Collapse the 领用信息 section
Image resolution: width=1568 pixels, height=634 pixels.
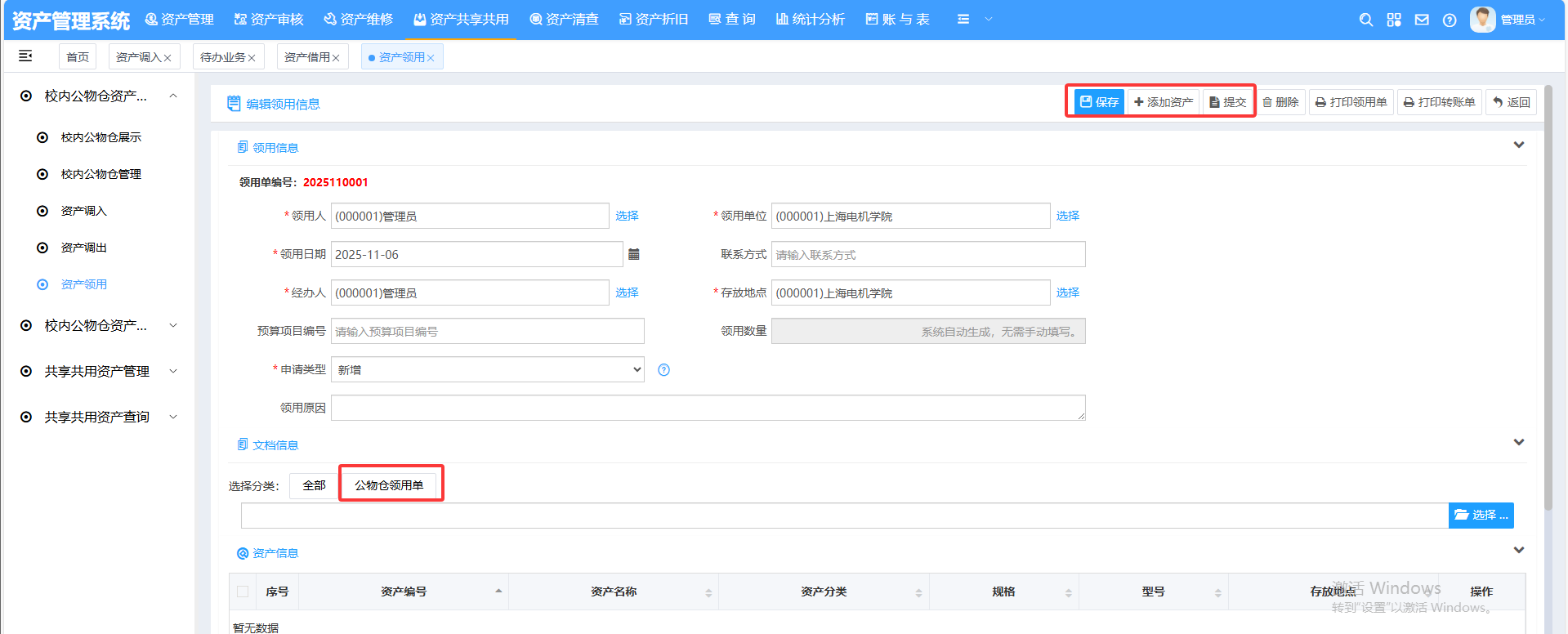pyautogui.click(x=1518, y=145)
